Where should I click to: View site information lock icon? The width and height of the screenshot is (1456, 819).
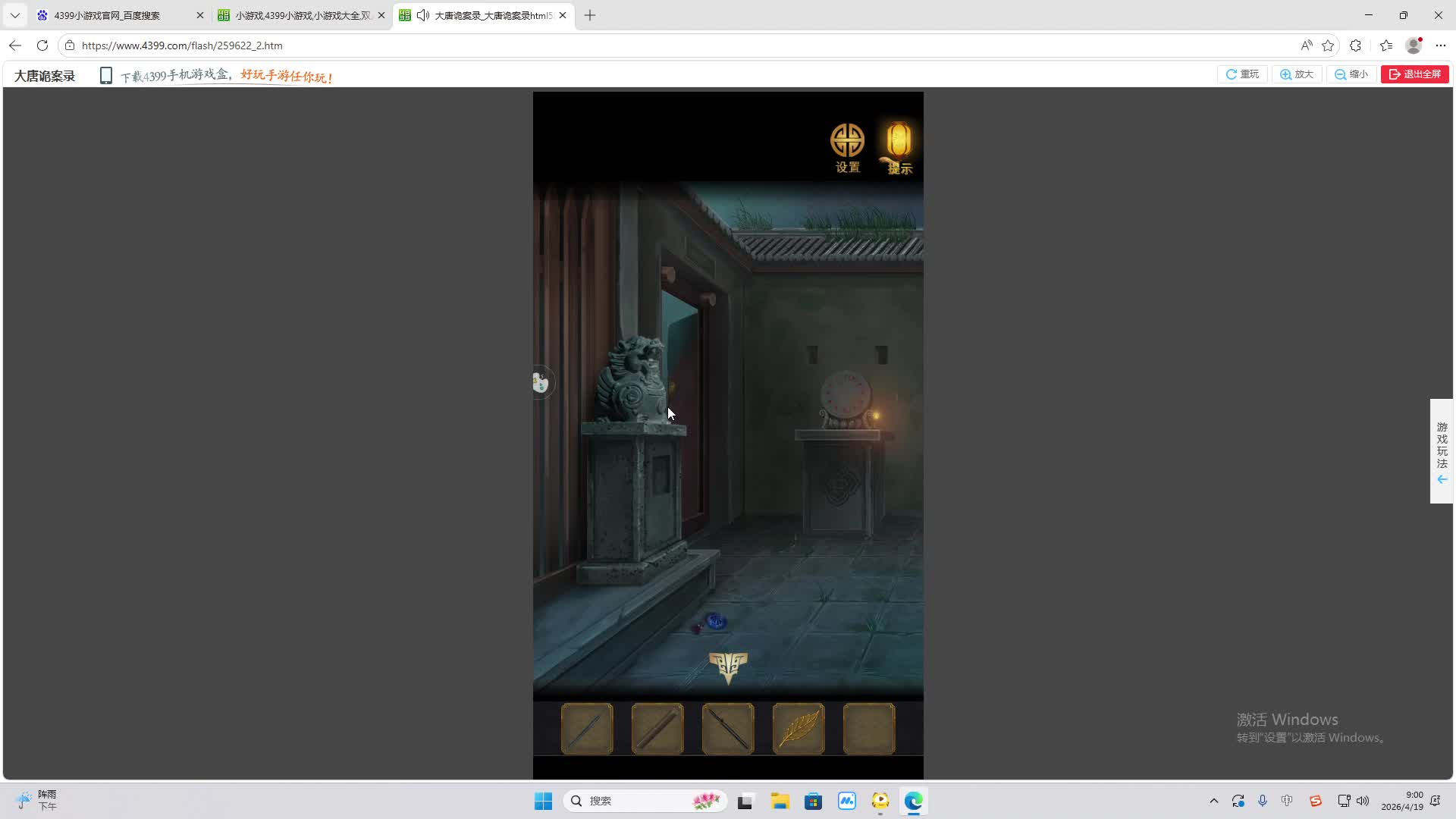click(70, 45)
